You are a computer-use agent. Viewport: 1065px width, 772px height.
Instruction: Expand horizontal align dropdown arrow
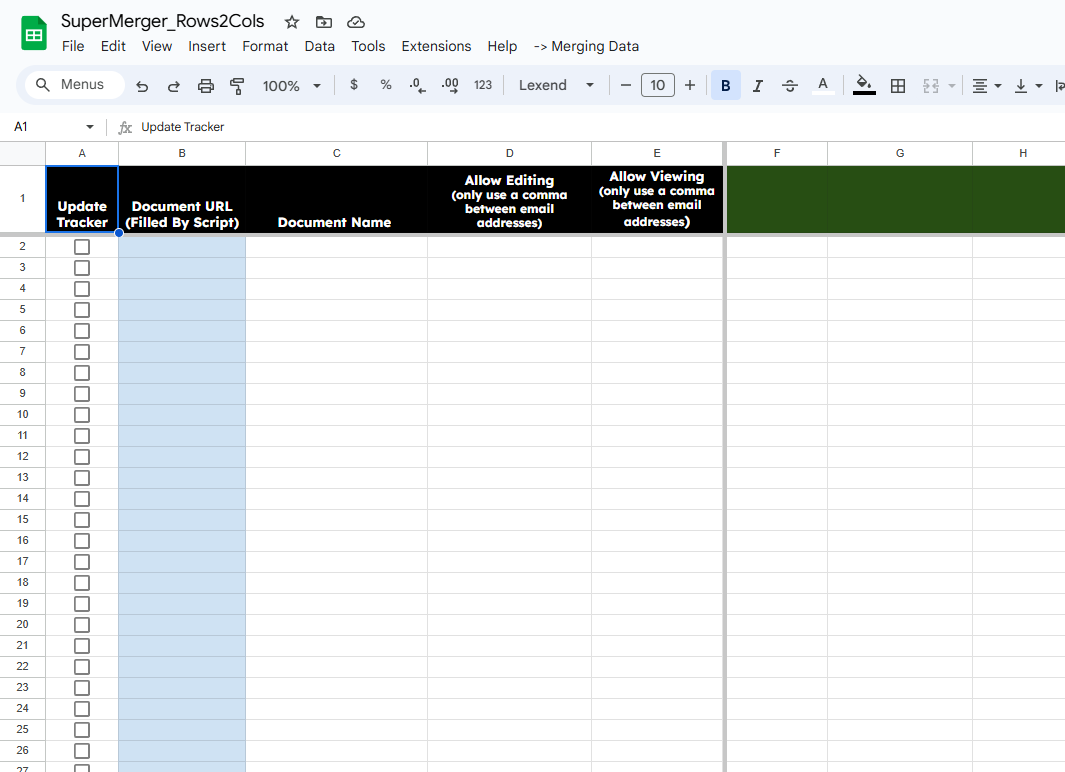click(x=998, y=86)
